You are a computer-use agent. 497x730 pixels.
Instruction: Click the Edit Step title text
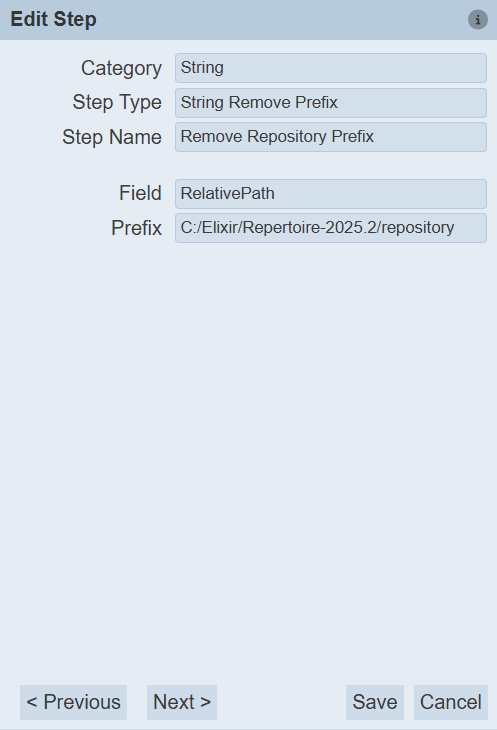click(54, 20)
